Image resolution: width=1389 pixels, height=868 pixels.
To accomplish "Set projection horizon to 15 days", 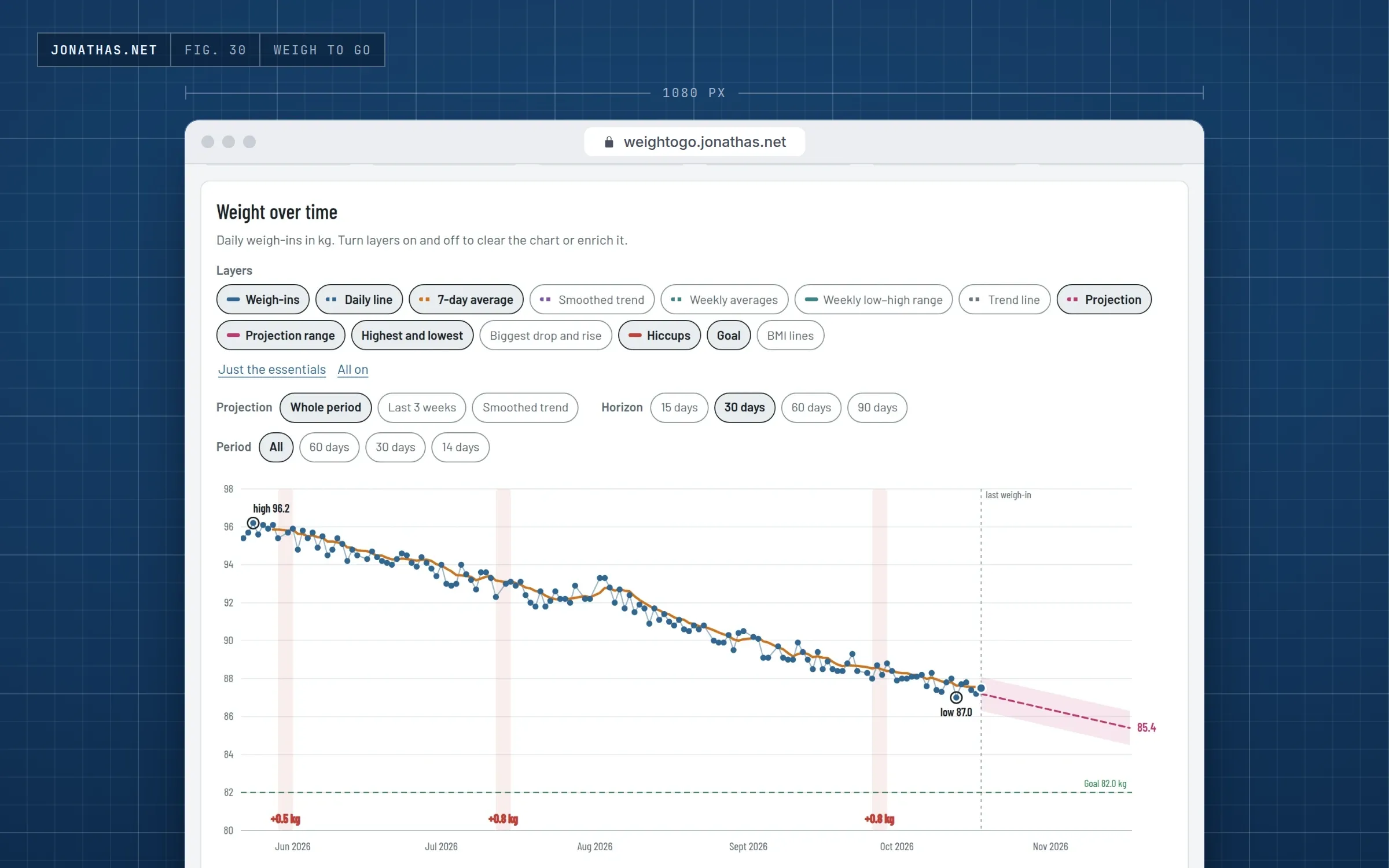I will coord(679,407).
